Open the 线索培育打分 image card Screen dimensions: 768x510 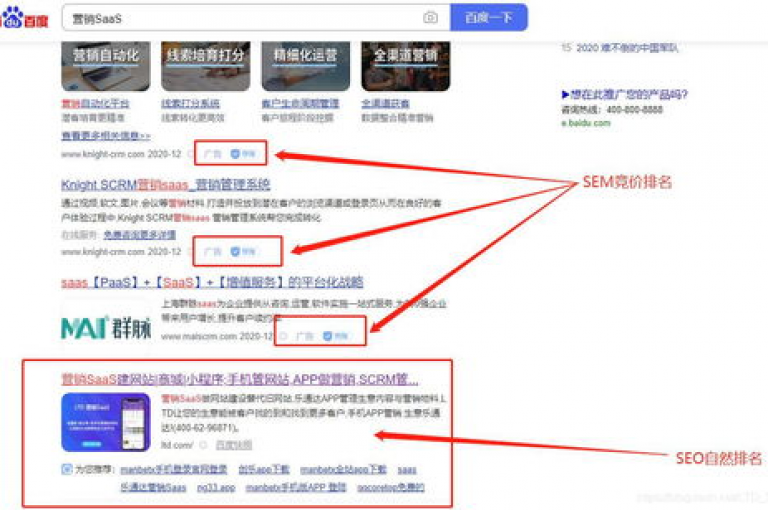[206, 66]
